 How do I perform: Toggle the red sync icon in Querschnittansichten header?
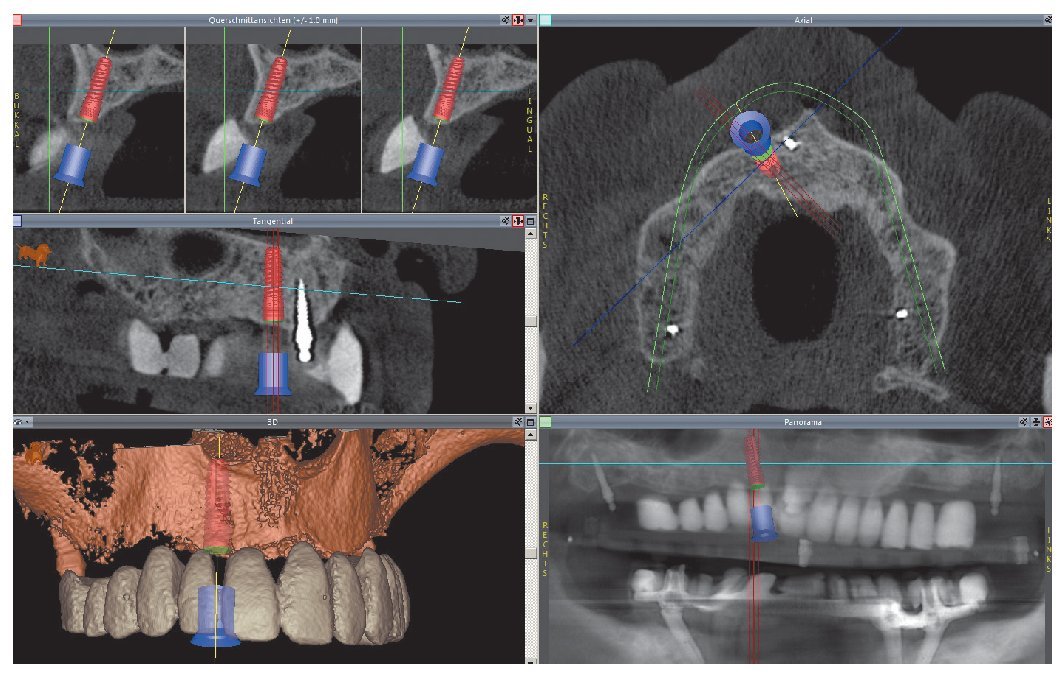point(518,20)
